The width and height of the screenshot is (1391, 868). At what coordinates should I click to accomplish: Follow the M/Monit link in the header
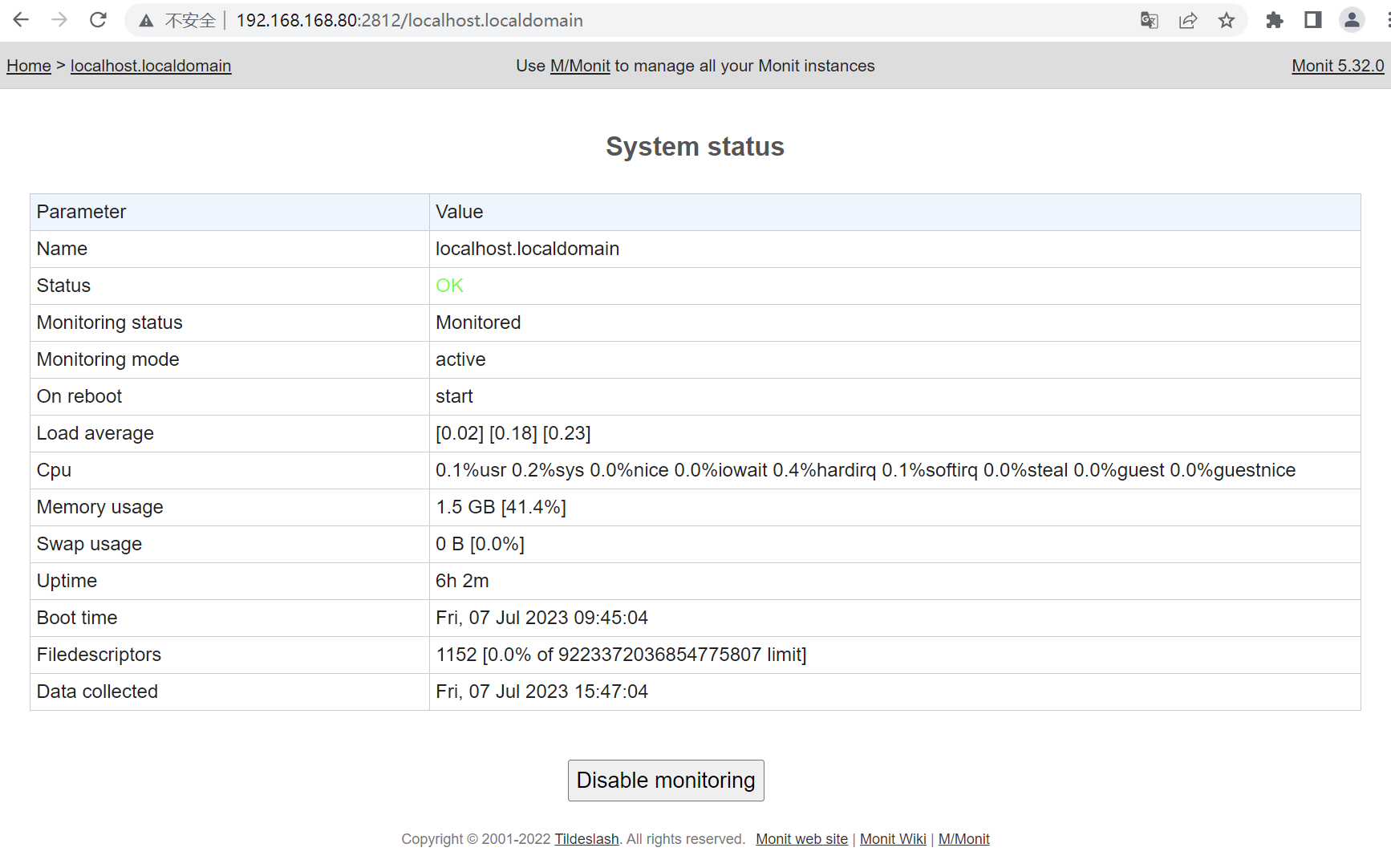(580, 66)
